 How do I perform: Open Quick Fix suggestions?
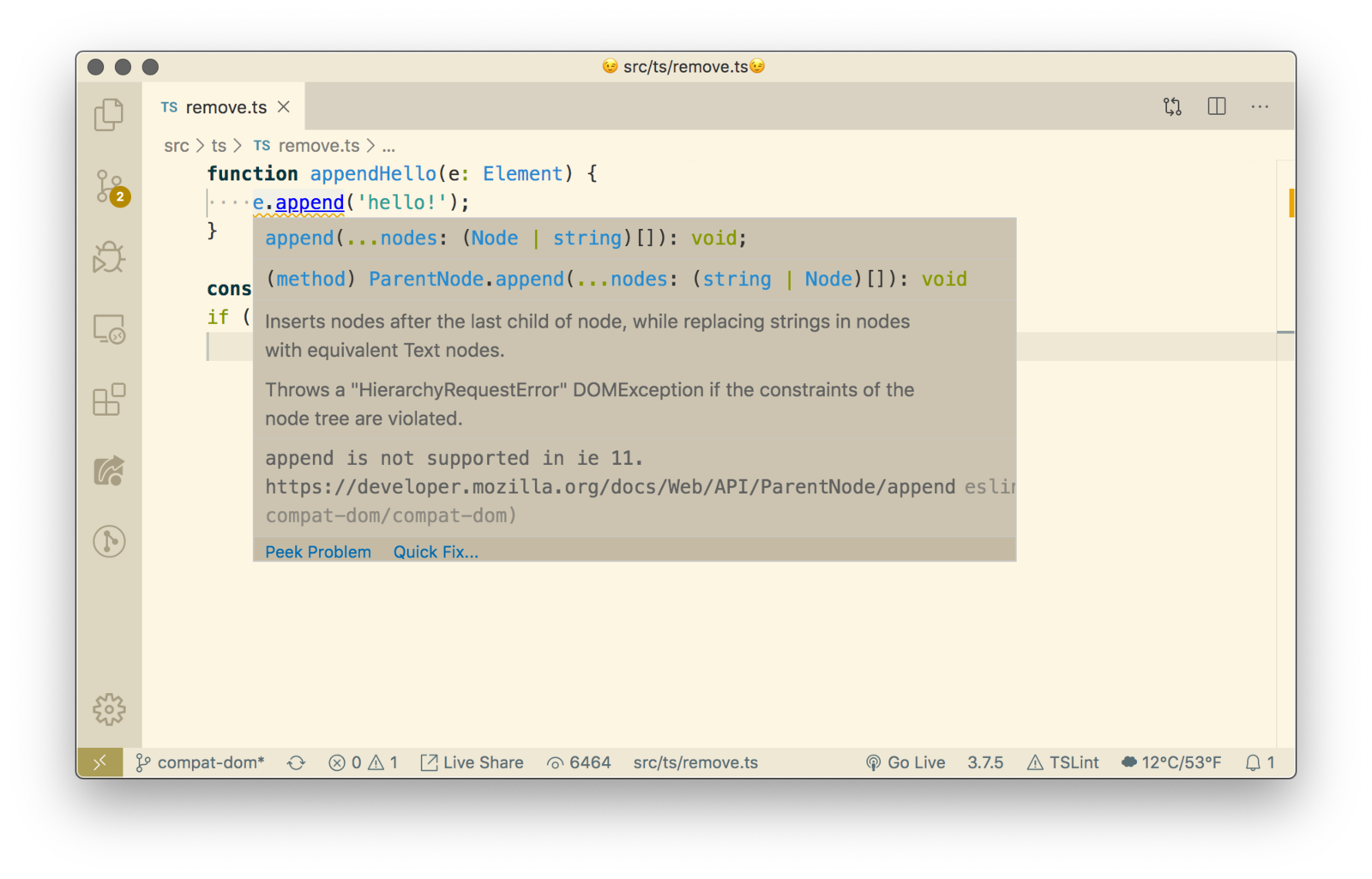coord(436,551)
